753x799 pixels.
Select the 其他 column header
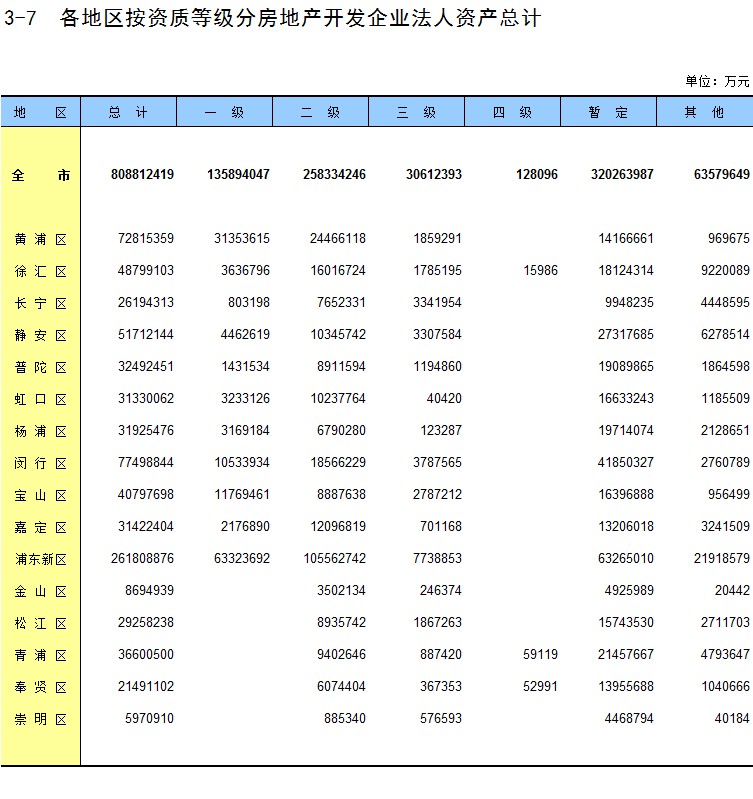pos(704,113)
